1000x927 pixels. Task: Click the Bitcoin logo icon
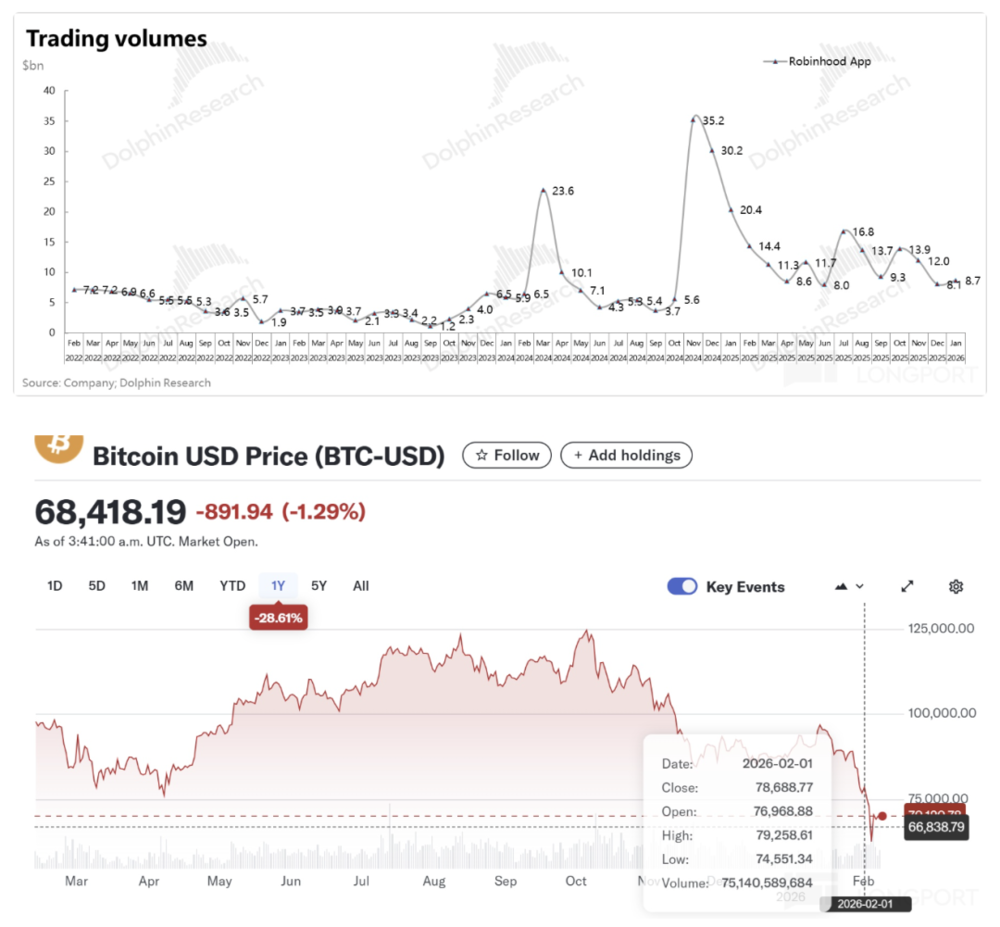[x=59, y=445]
